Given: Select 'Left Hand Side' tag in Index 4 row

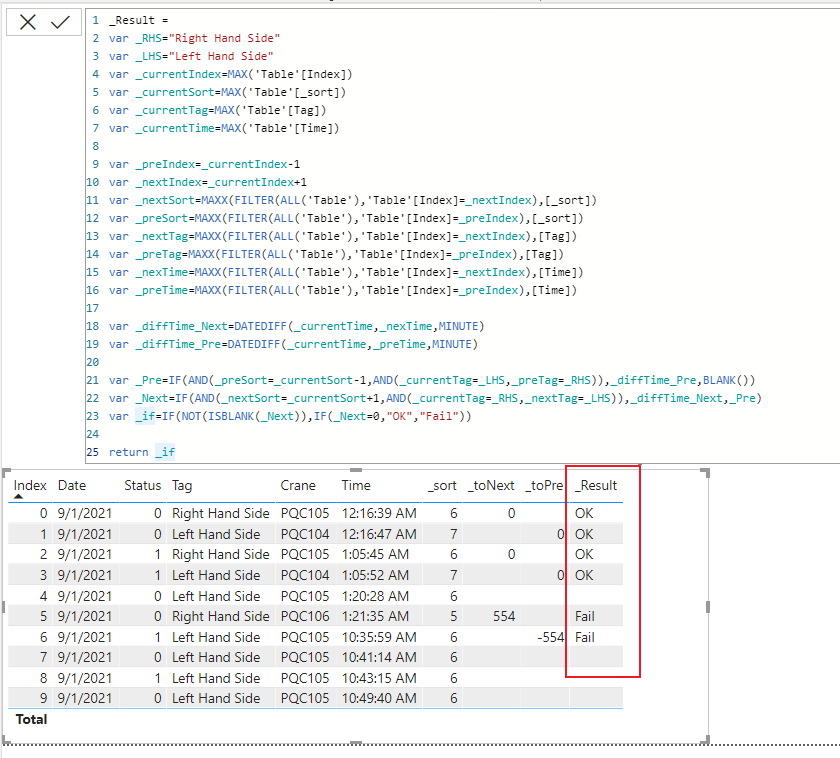Looking at the screenshot, I should (216, 596).
